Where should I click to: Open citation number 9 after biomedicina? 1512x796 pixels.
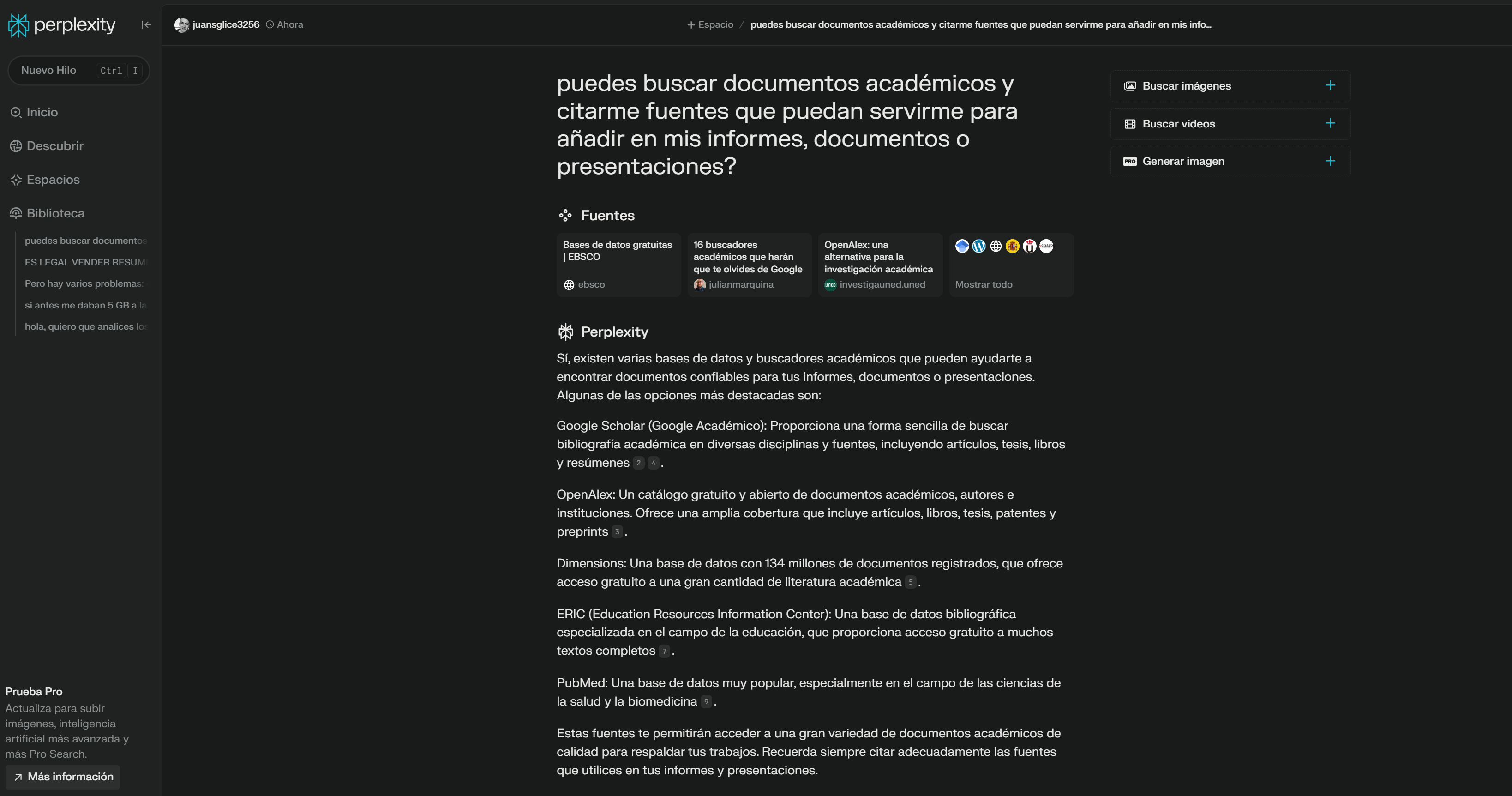pos(706,701)
